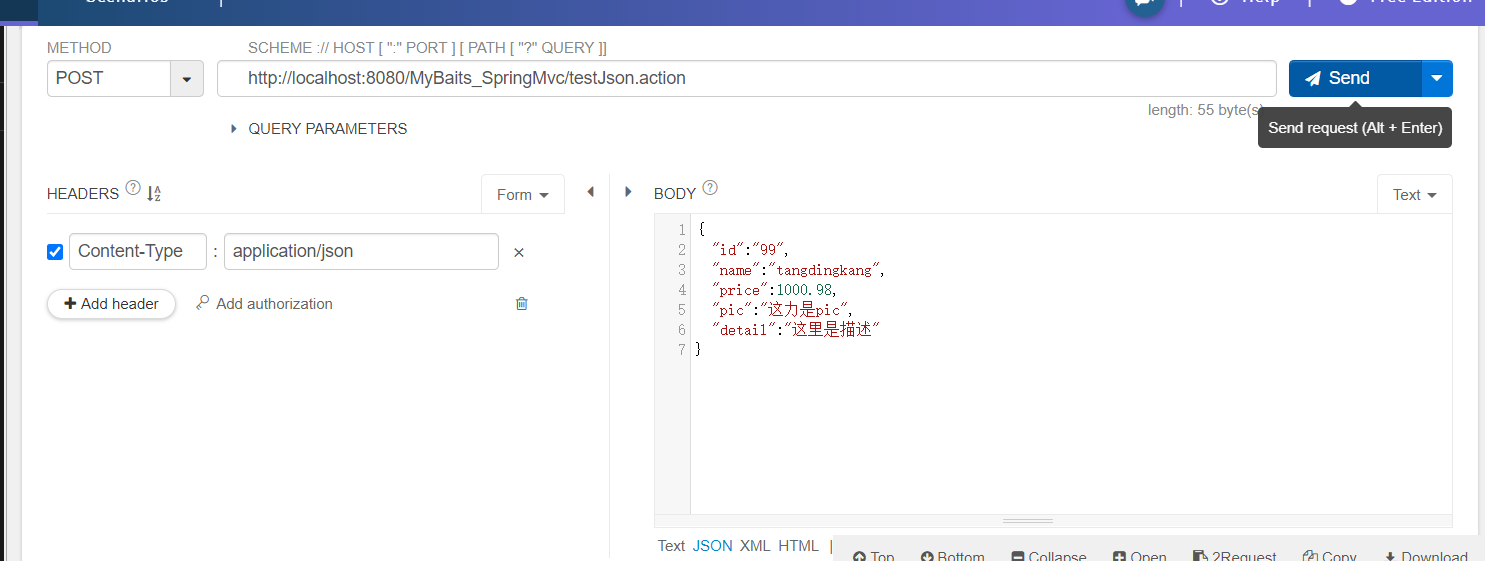Image resolution: width=1485 pixels, height=561 pixels.
Task: Open the body Text format dropdown
Action: 1414,195
